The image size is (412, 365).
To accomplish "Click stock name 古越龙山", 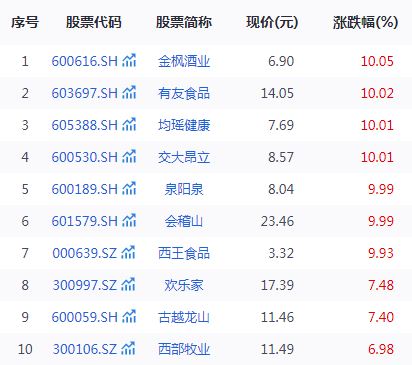I will coord(184,317).
